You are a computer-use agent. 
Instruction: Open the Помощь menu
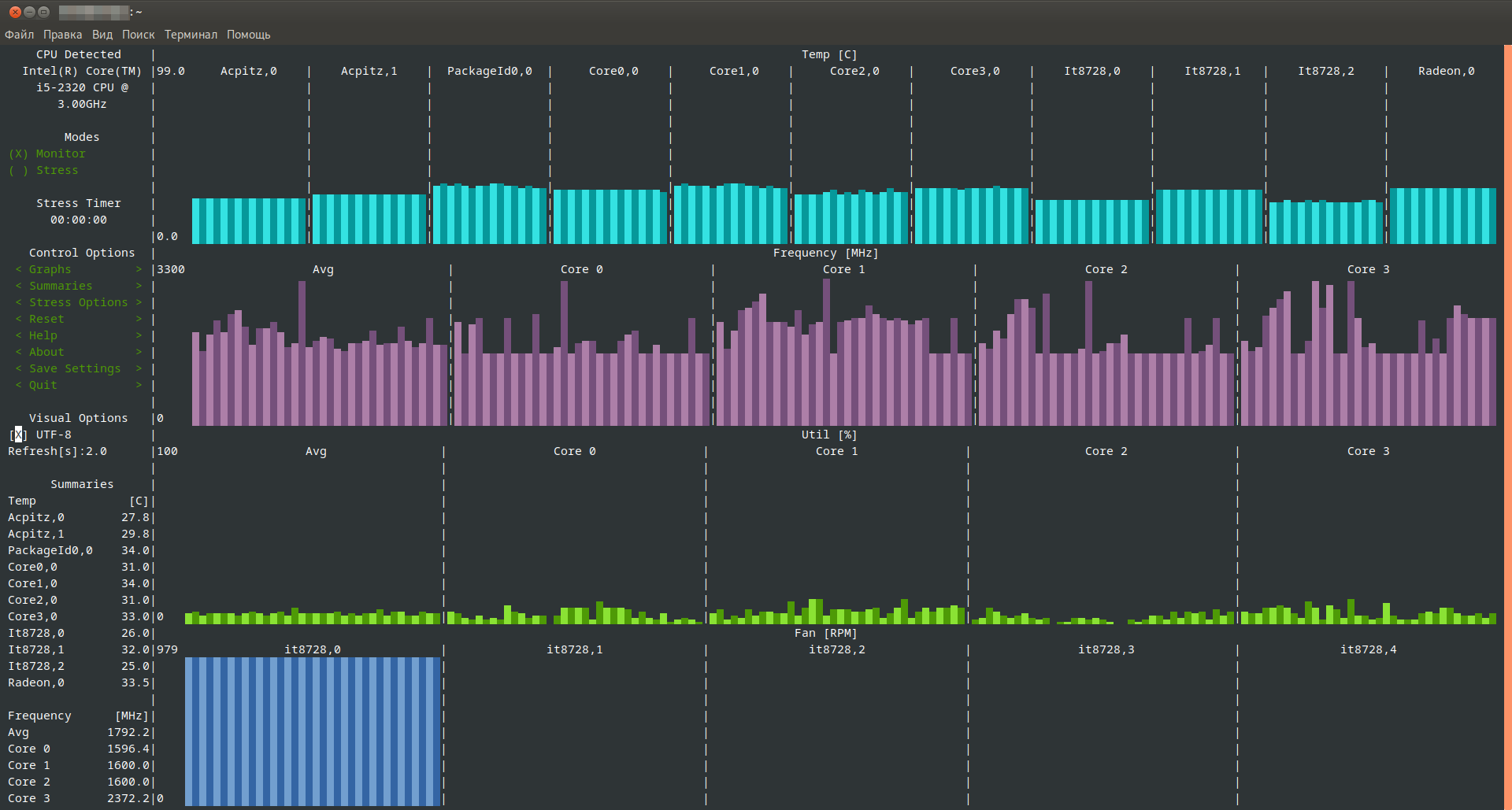(x=248, y=35)
